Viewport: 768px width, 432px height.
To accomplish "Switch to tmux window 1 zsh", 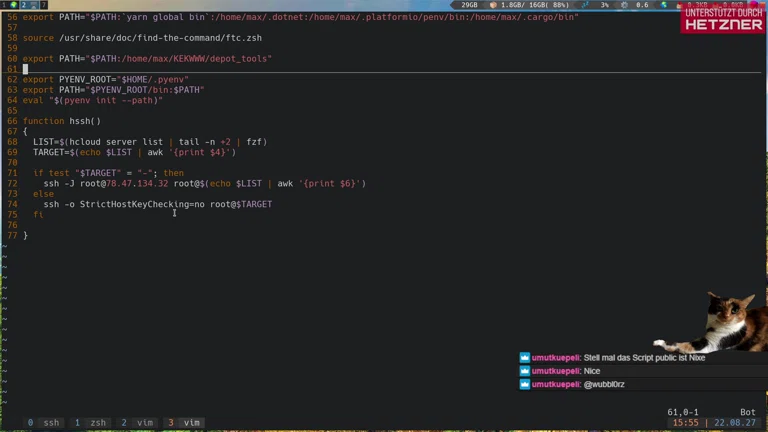I will point(90,423).
